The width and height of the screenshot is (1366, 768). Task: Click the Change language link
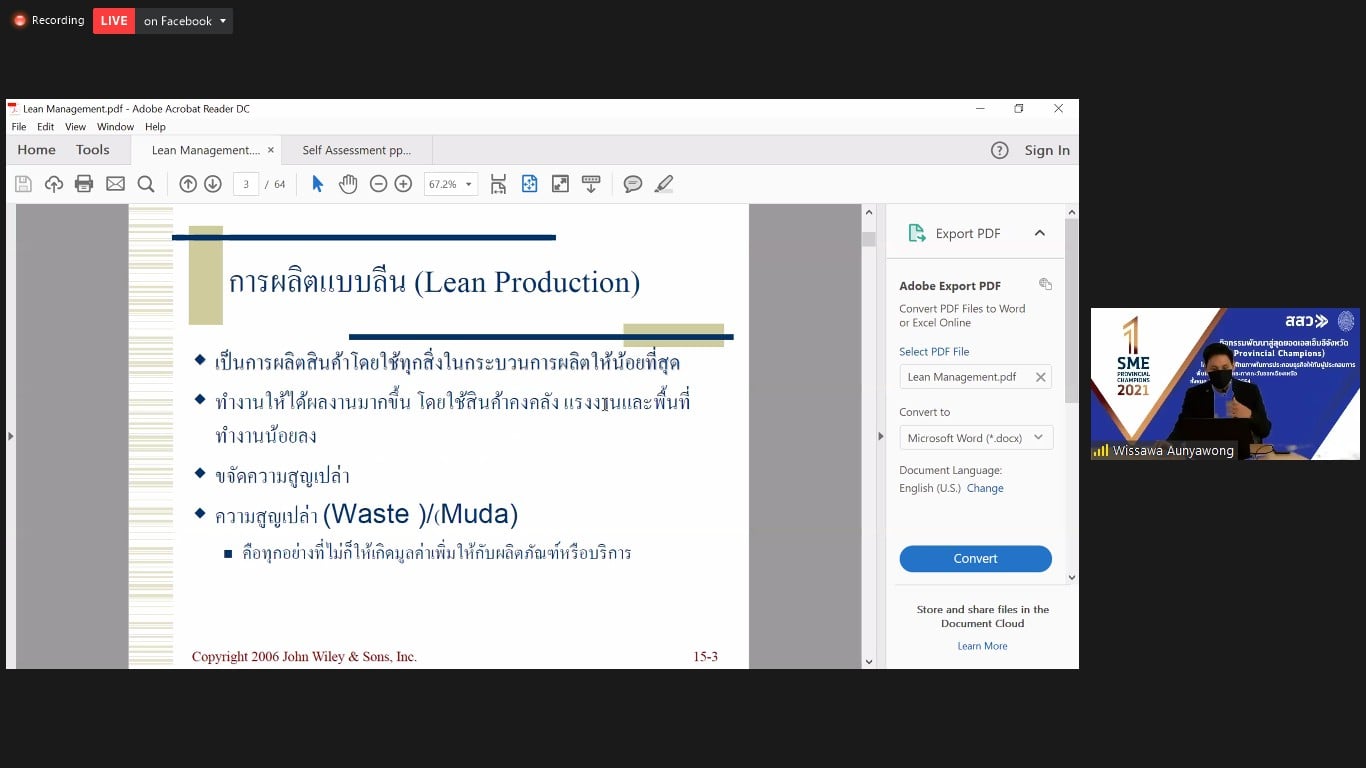tap(985, 488)
